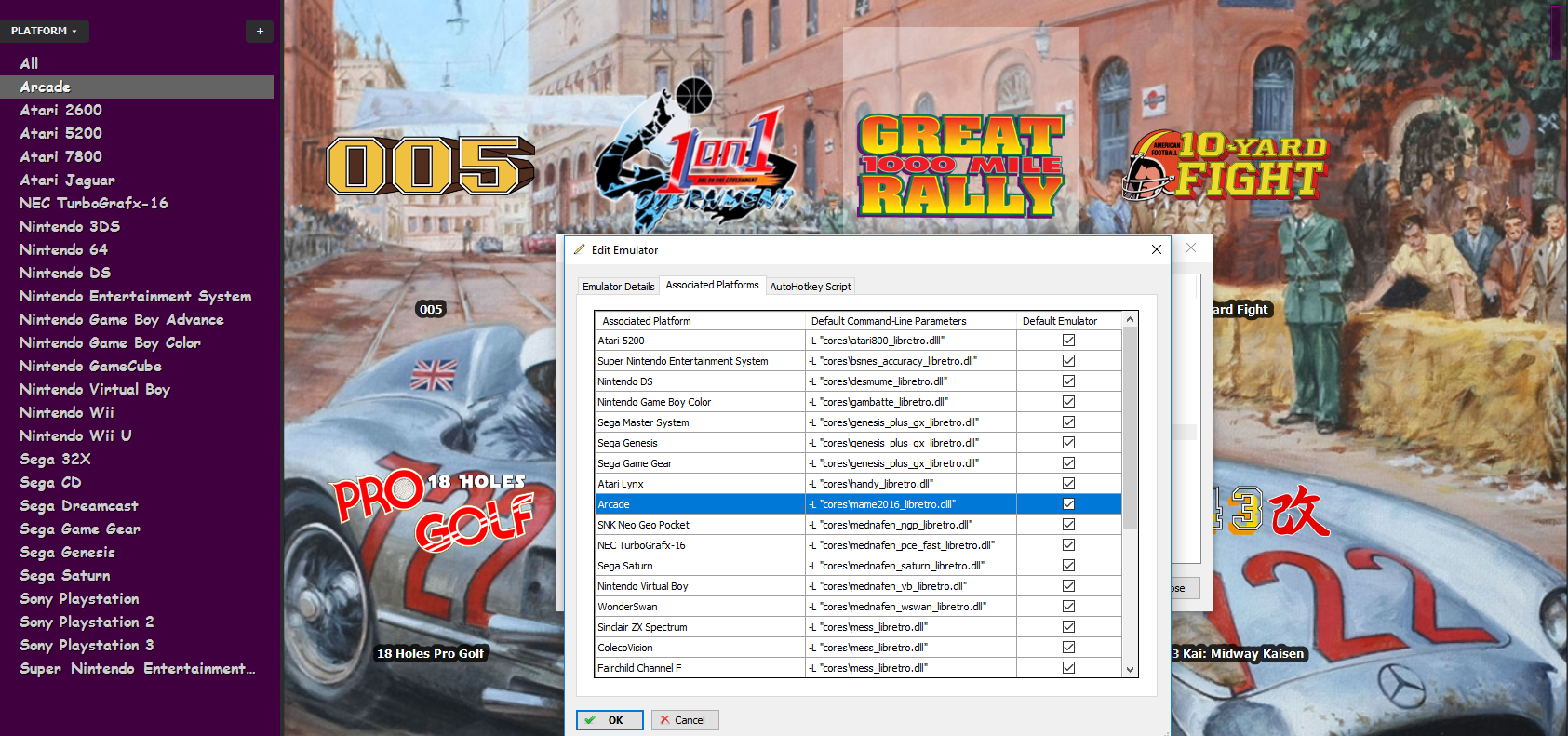Toggle Default Emulator for Atari 5200

(1068, 341)
